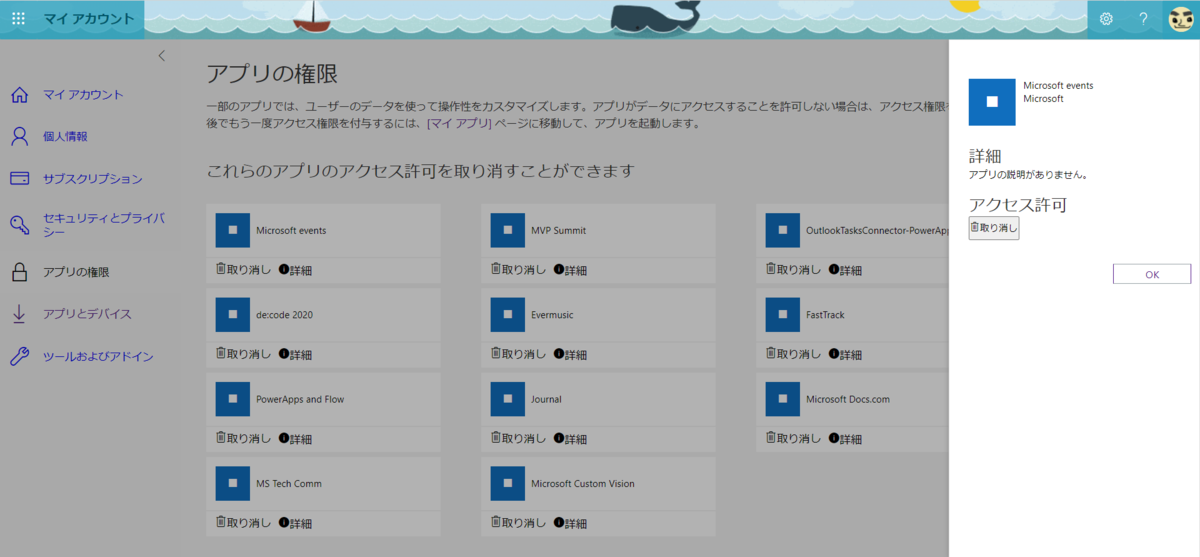
Task: Open アプリとデバイス in sidebar
Action: tap(87, 314)
